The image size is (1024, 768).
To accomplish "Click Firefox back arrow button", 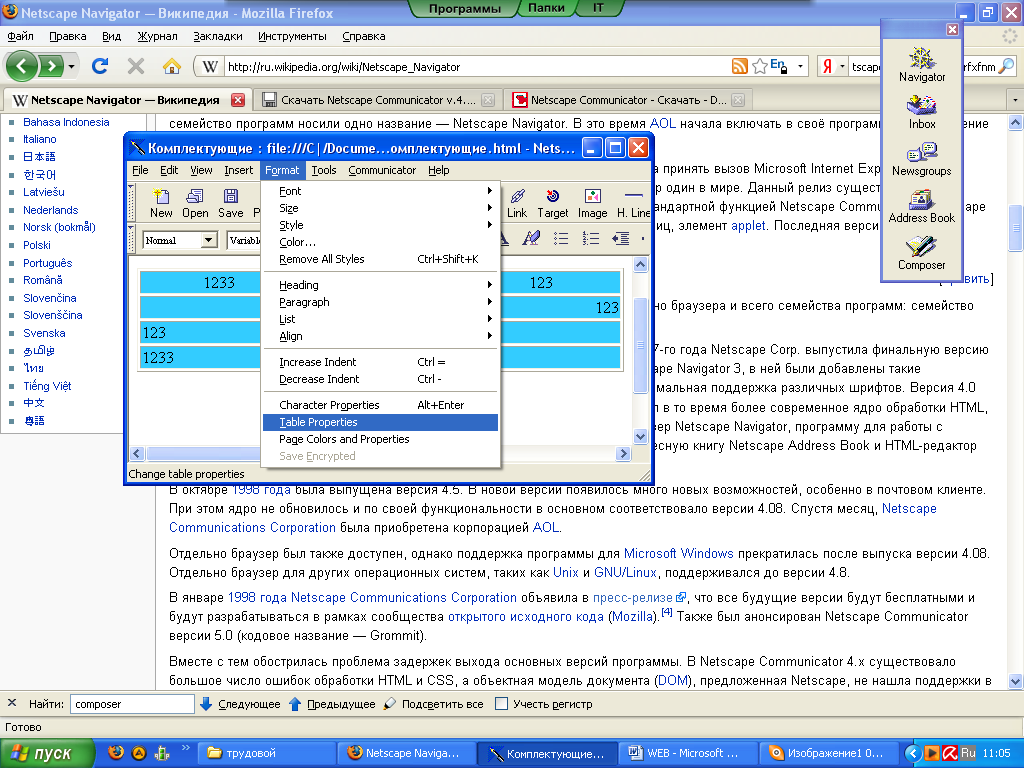I will click(22, 66).
